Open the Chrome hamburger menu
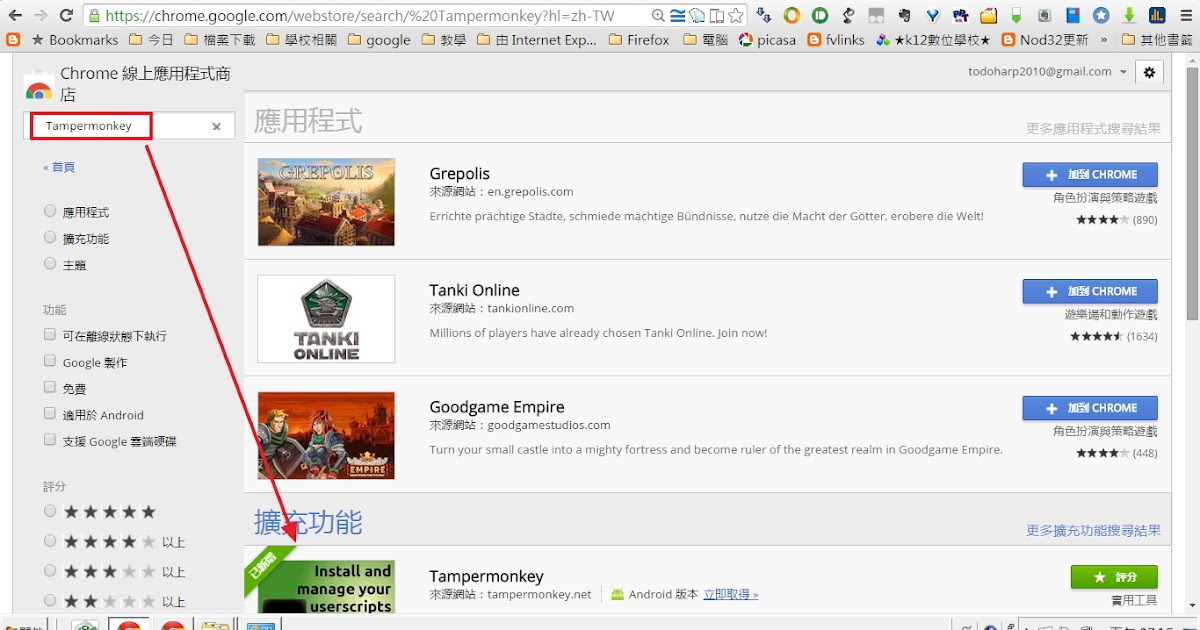Screen dimensions: 1200x630 tap(1185, 16)
